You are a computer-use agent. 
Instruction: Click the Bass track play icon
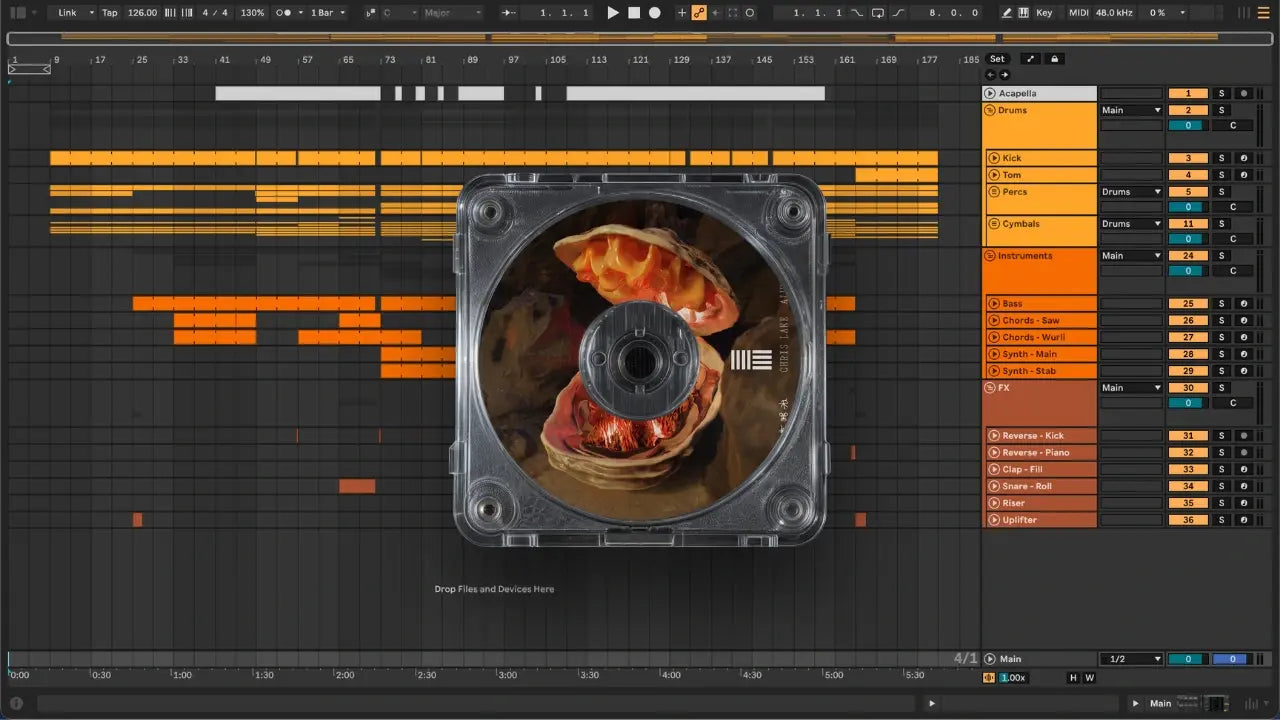(994, 304)
